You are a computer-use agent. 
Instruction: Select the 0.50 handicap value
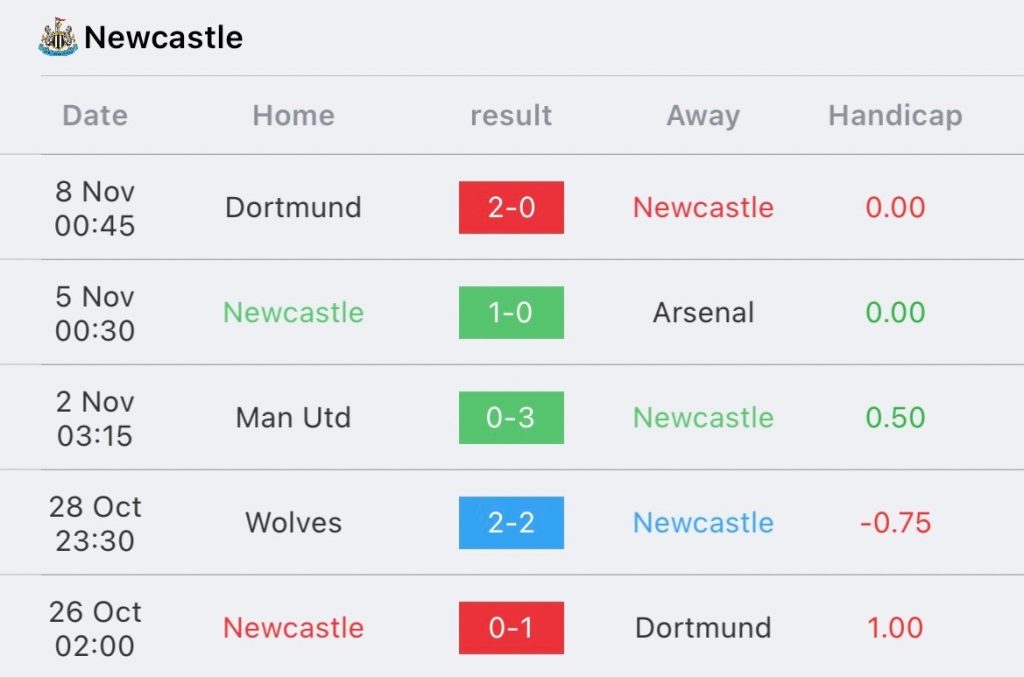click(x=895, y=418)
